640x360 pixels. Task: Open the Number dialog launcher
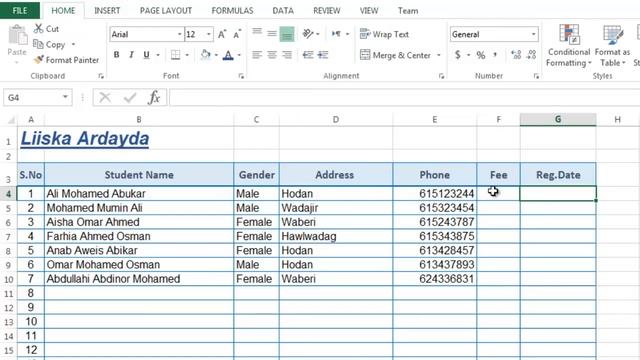(x=536, y=76)
